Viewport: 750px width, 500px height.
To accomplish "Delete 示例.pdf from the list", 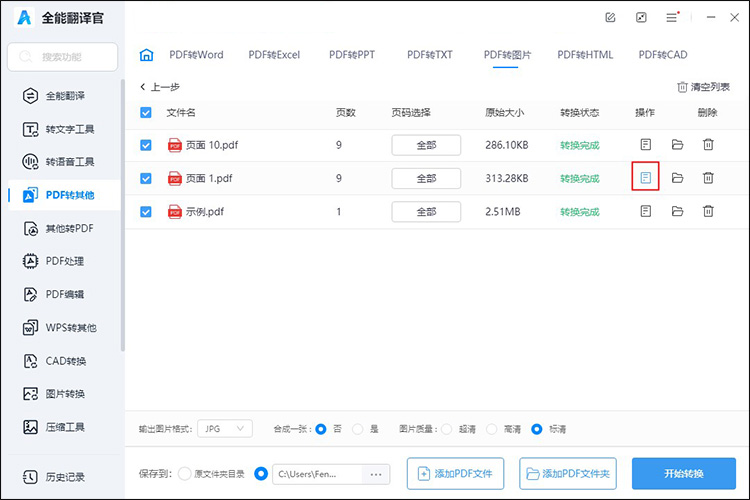I will pyautogui.click(x=708, y=211).
